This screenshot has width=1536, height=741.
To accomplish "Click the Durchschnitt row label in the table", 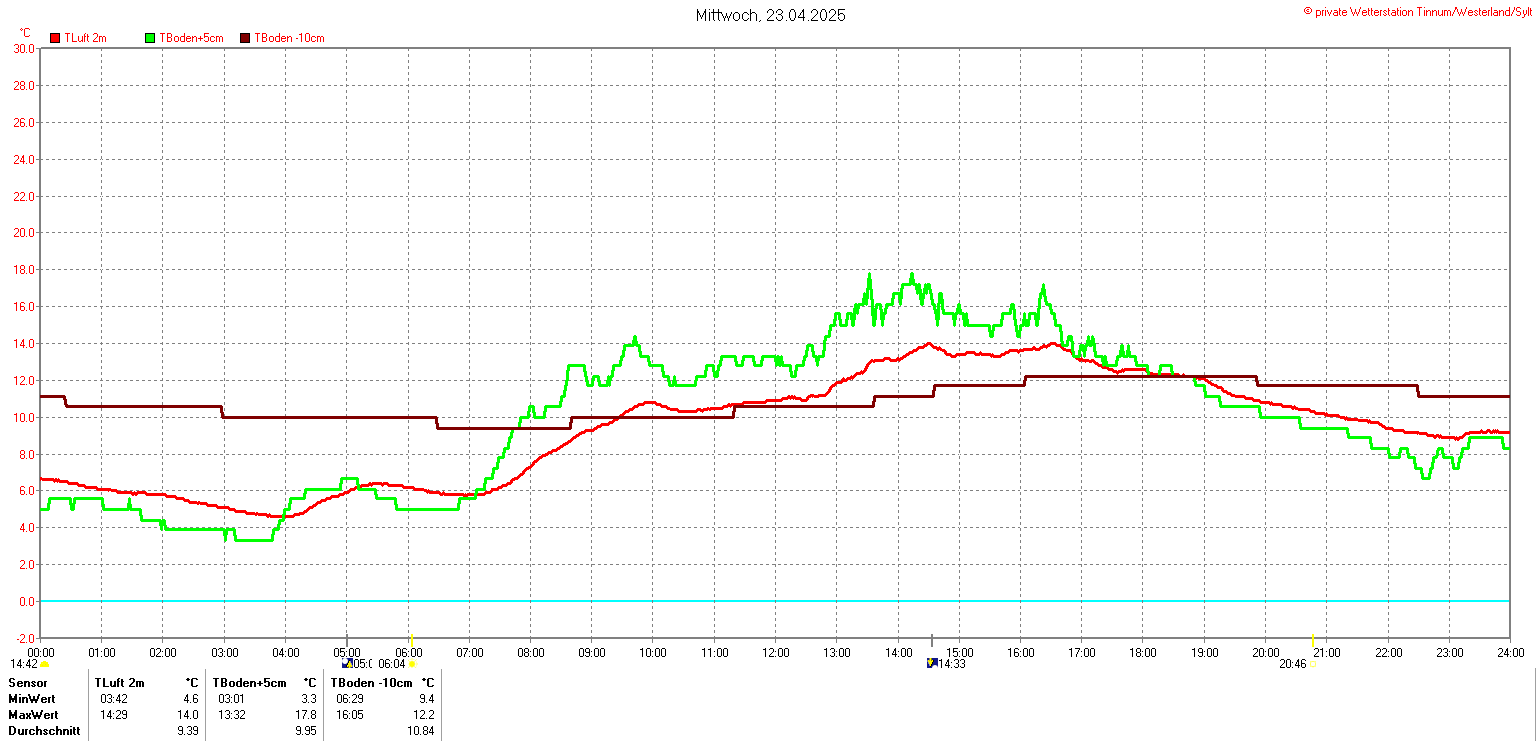I will point(41,731).
